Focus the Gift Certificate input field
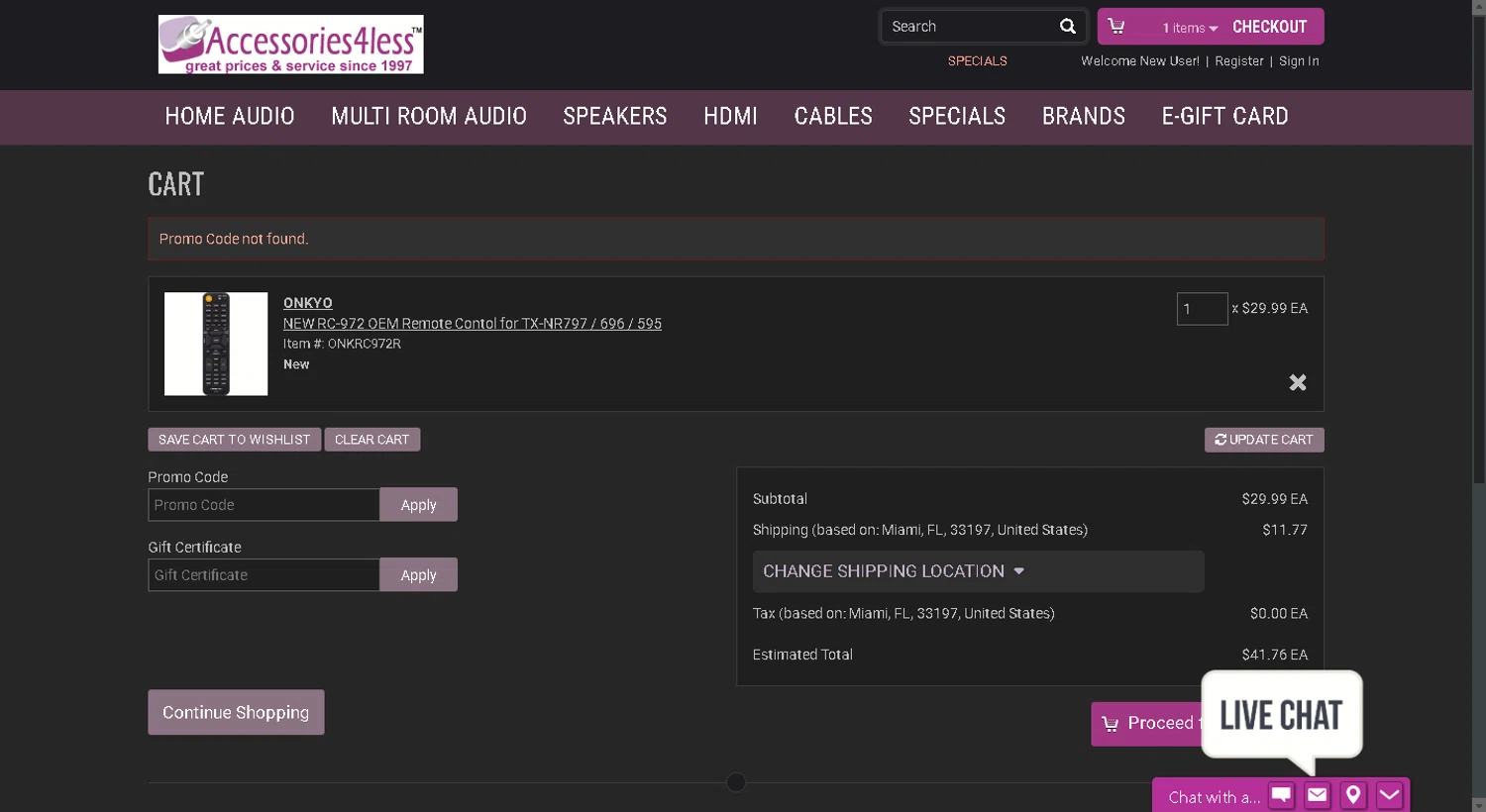1486x812 pixels. click(x=264, y=575)
